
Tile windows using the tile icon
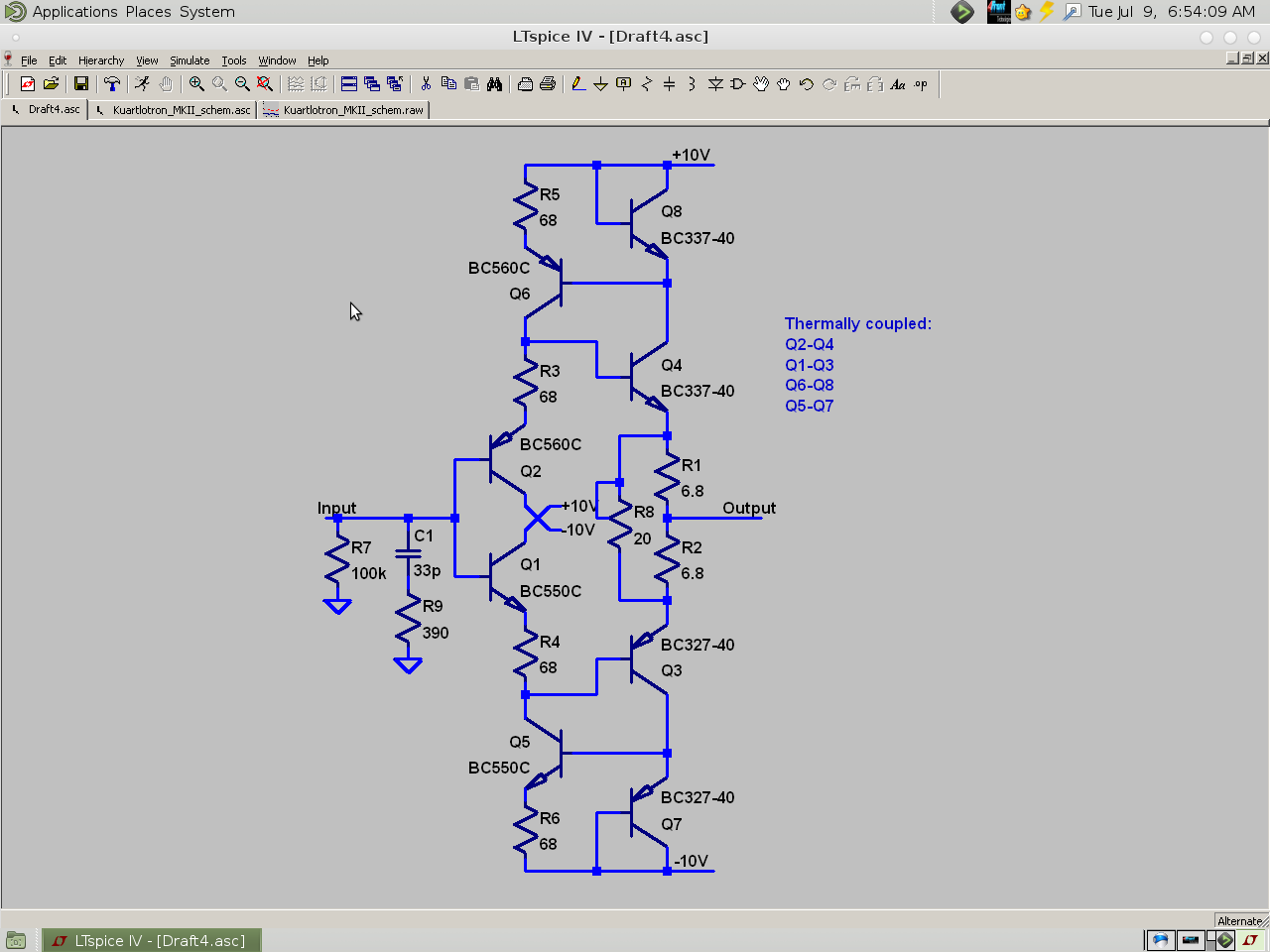click(349, 84)
